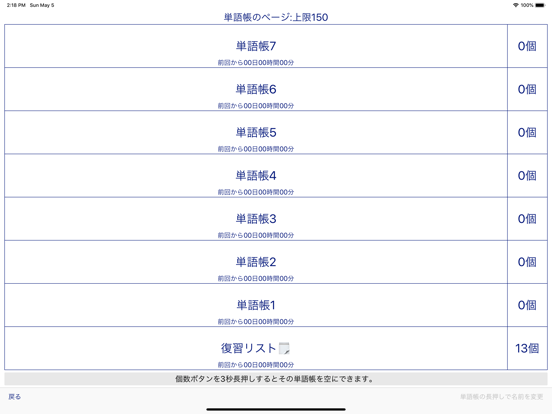Open the 単語帳7 wordbook
Screen dimensions: 552x414
coord(256,46)
